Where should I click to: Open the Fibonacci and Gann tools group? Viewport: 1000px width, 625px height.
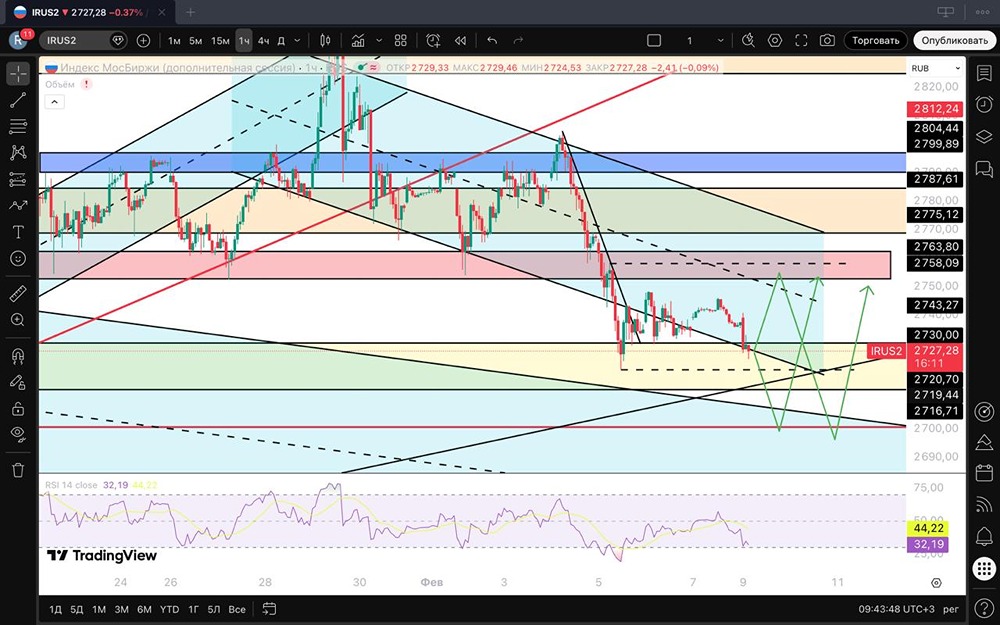18,126
